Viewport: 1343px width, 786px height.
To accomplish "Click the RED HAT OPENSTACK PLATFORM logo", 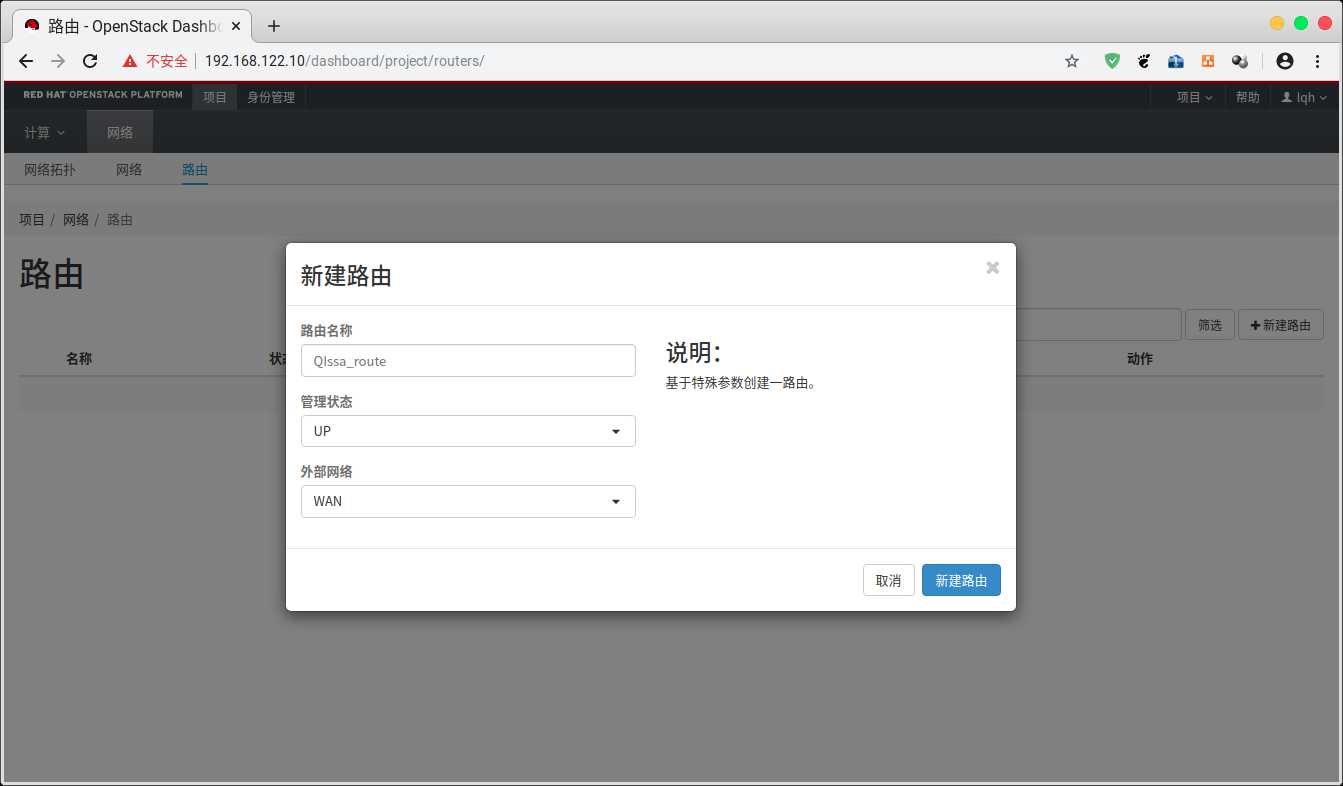I will pos(103,95).
